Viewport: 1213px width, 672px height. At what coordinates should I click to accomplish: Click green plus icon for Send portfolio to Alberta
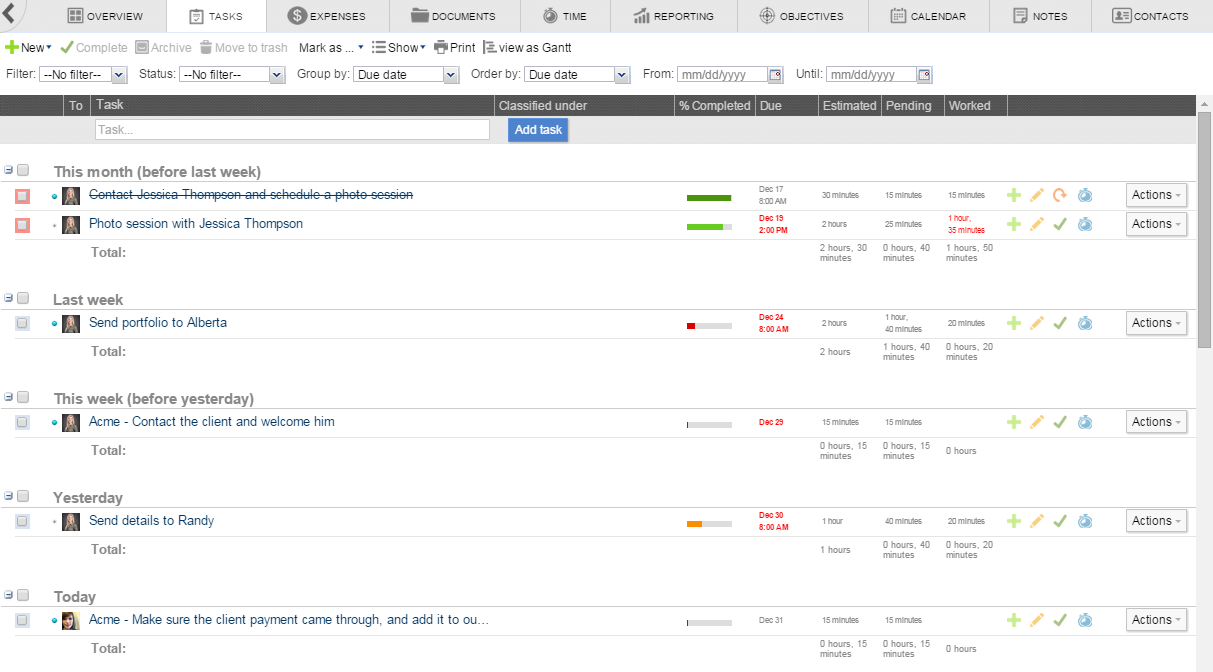tap(1014, 323)
